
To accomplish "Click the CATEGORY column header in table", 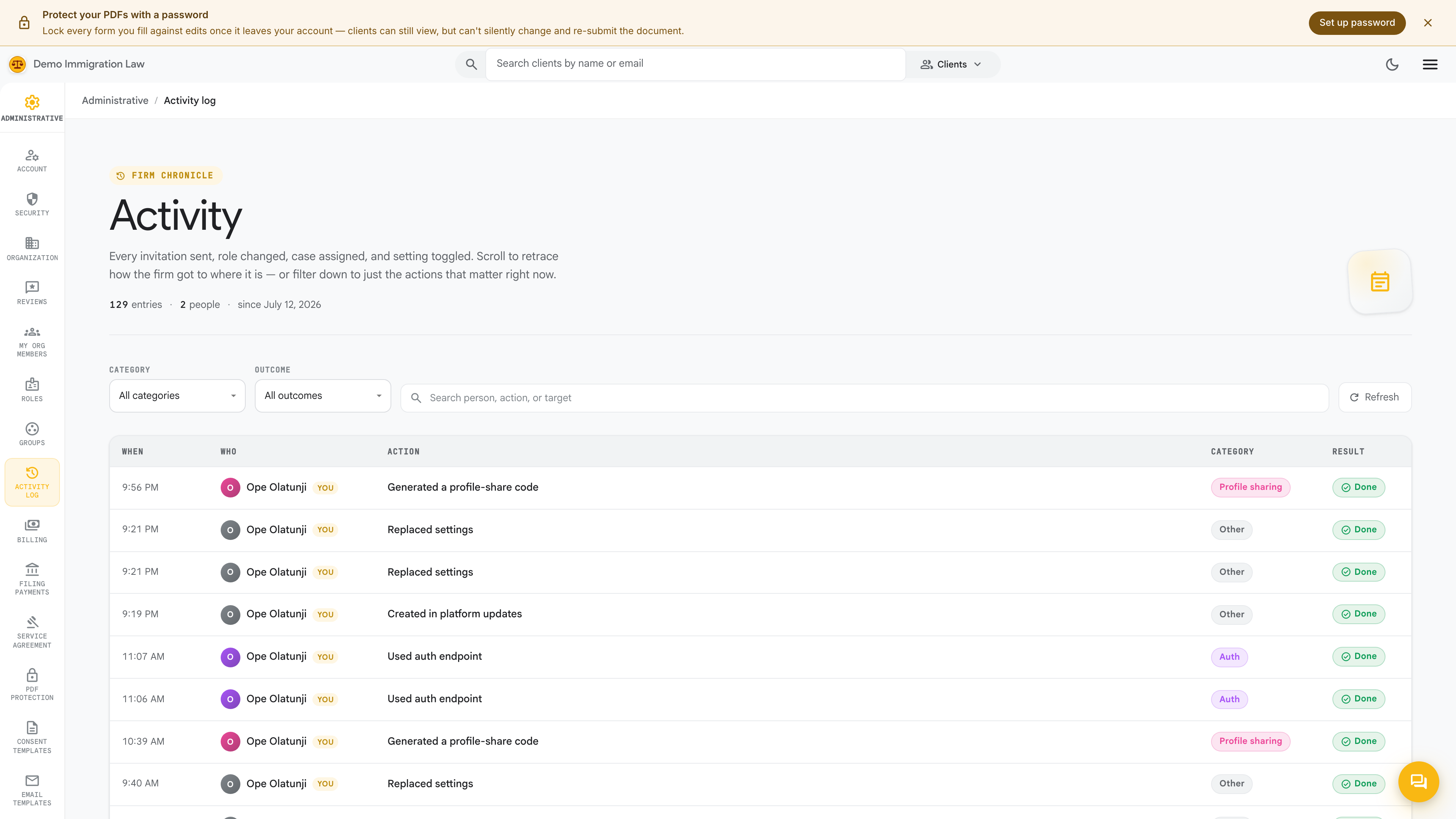I will tap(1232, 452).
